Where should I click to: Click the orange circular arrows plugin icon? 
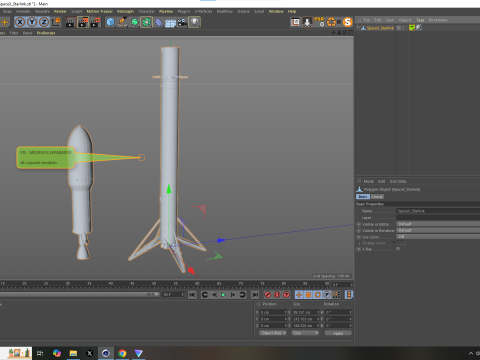[x=332, y=22]
